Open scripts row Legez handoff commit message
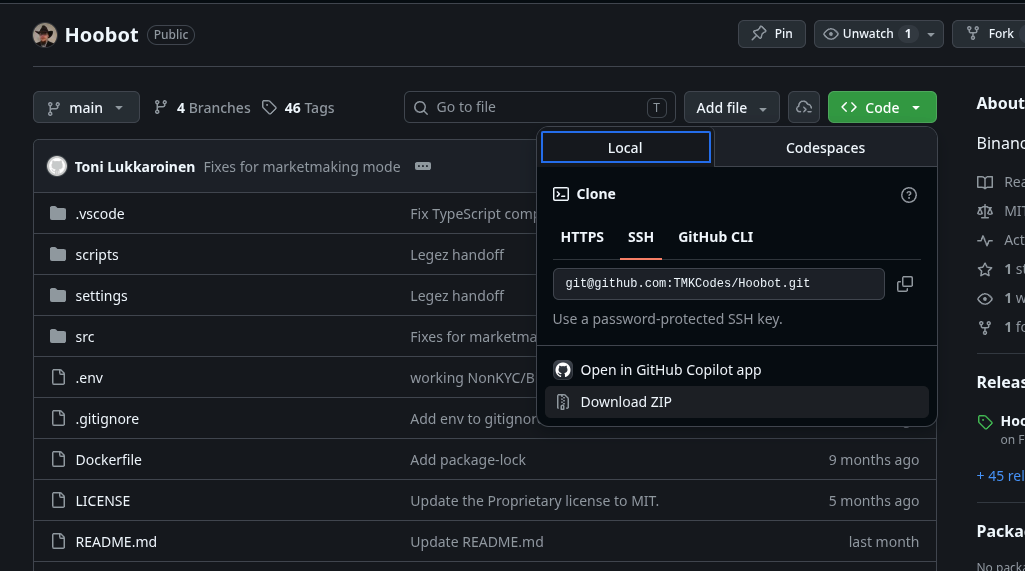Image resolution: width=1025 pixels, height=571 pixels. (x=457, y=255)
